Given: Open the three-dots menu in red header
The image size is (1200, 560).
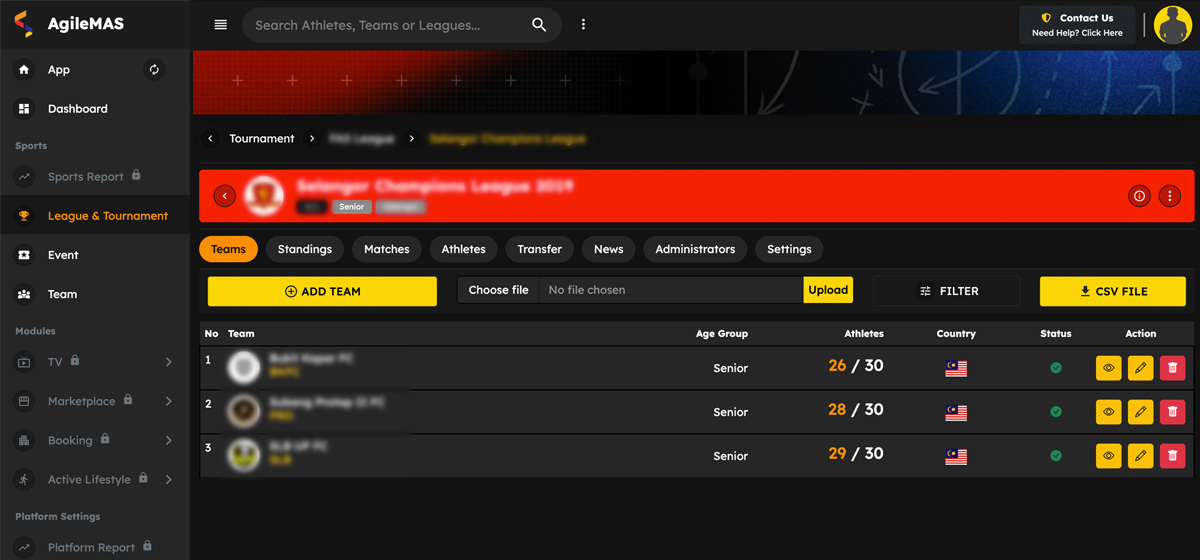Looking at the screenshot, I should pos(1170,196).
